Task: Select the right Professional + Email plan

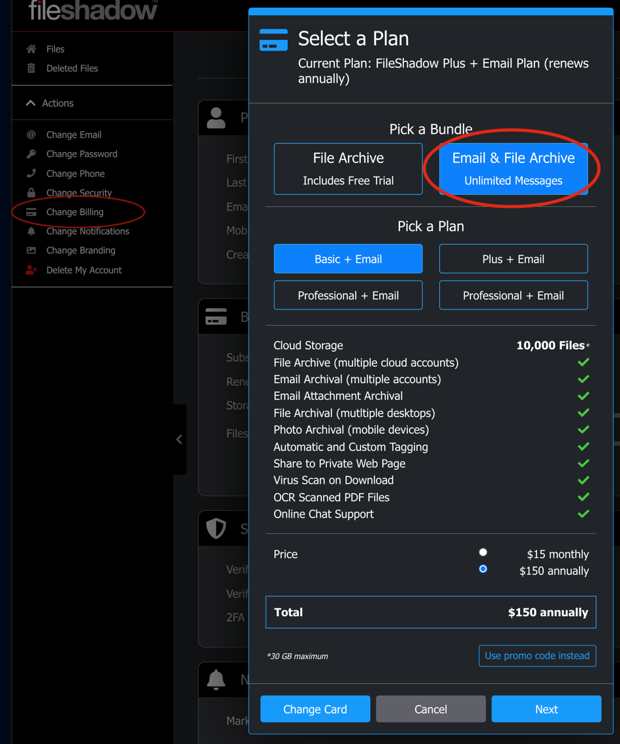Action: point(513,296)
